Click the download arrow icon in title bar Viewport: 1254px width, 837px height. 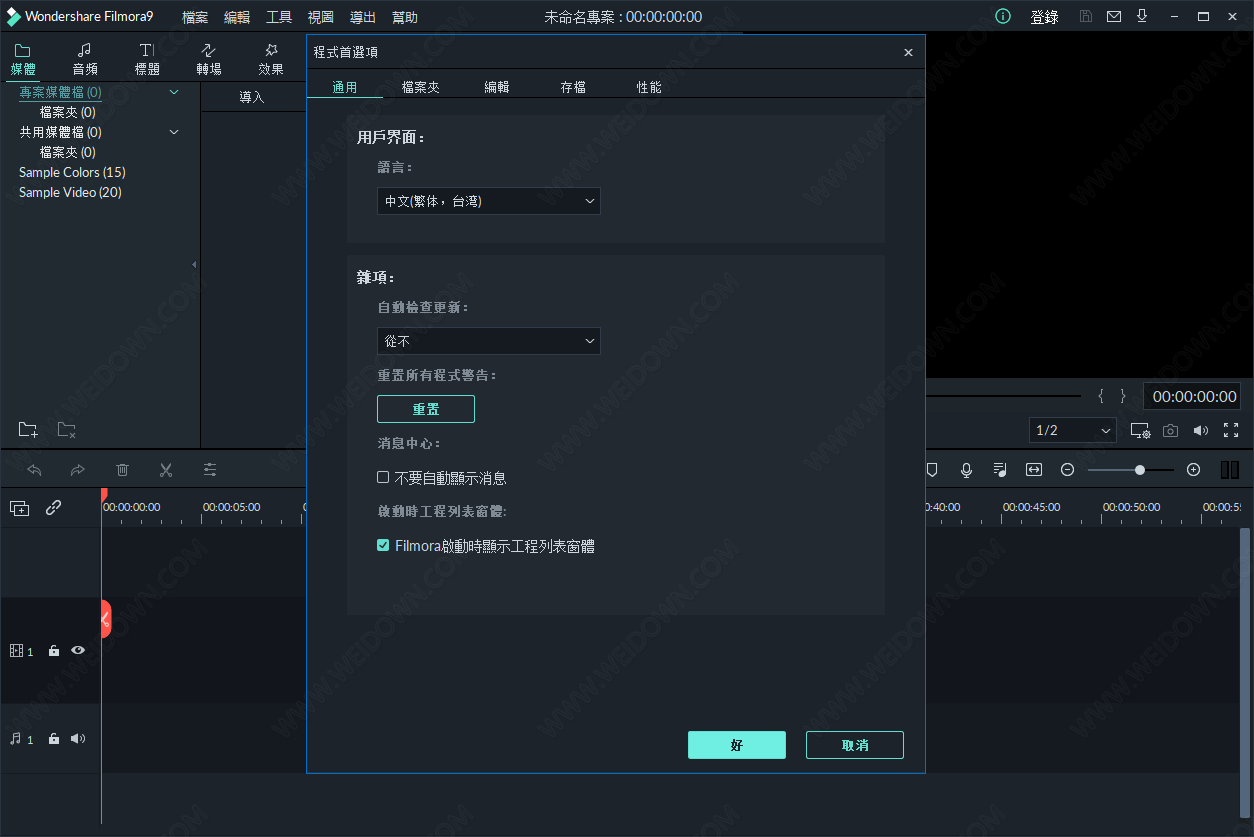point(1142,17)
